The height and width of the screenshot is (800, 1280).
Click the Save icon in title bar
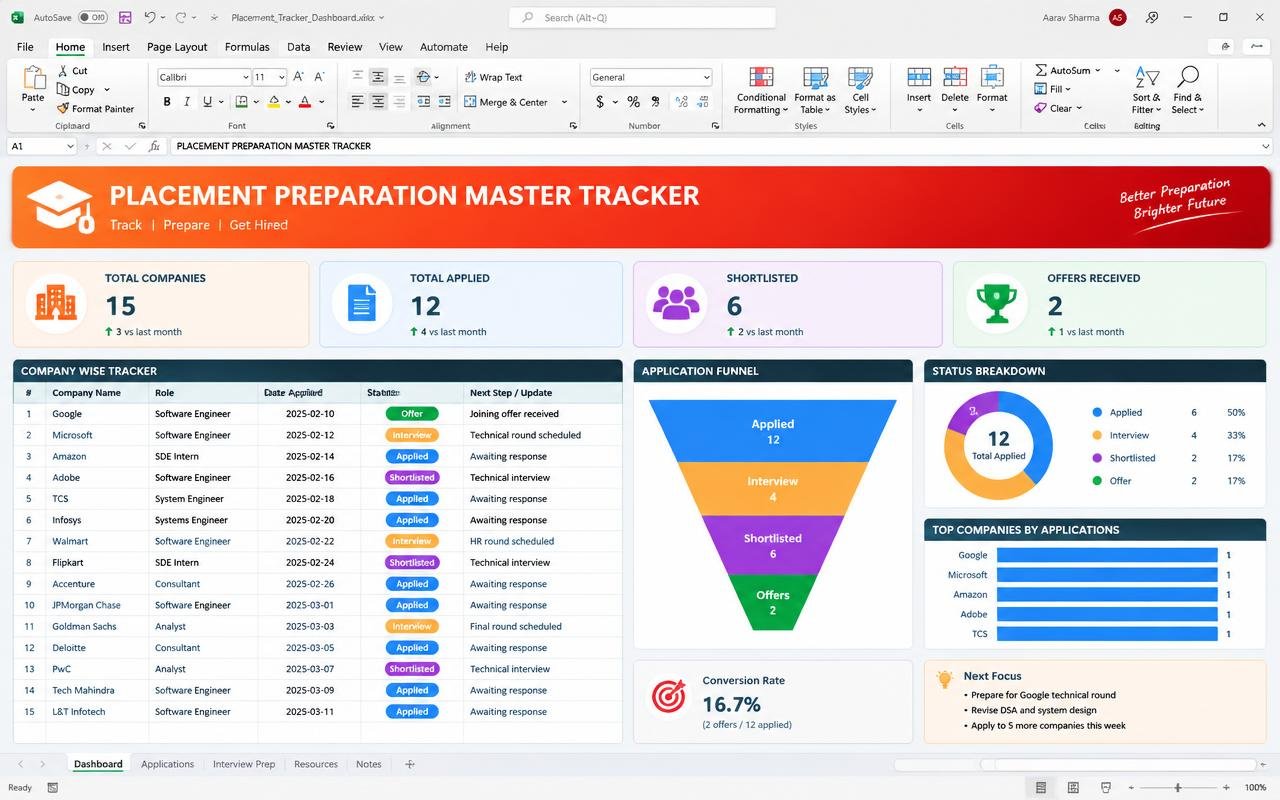(x=125, y=17)
